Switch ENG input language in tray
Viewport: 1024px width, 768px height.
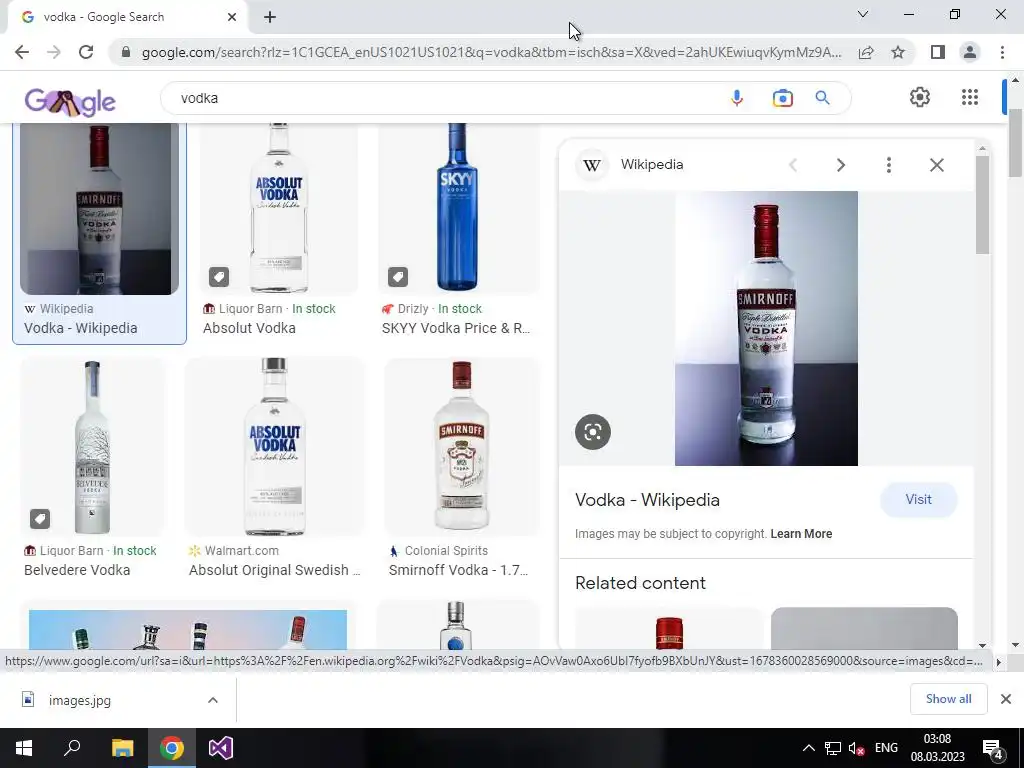click(886, 748)
